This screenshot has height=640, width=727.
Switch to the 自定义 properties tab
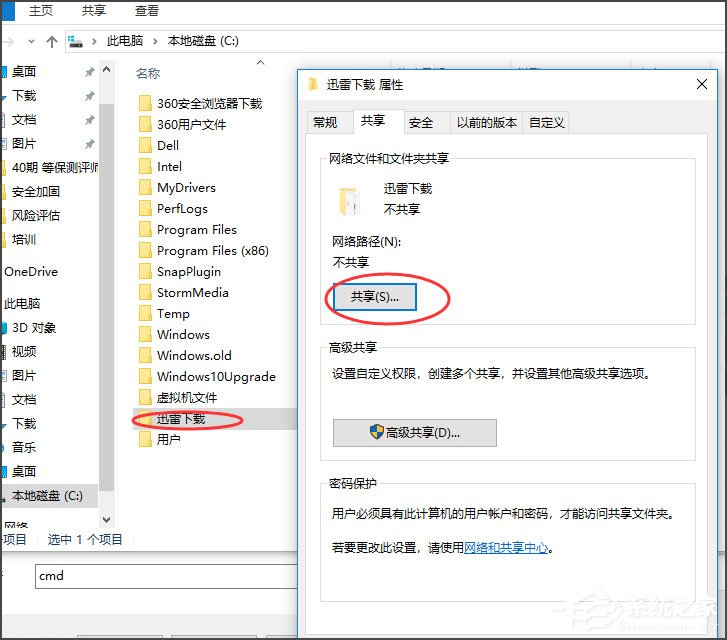547,122
